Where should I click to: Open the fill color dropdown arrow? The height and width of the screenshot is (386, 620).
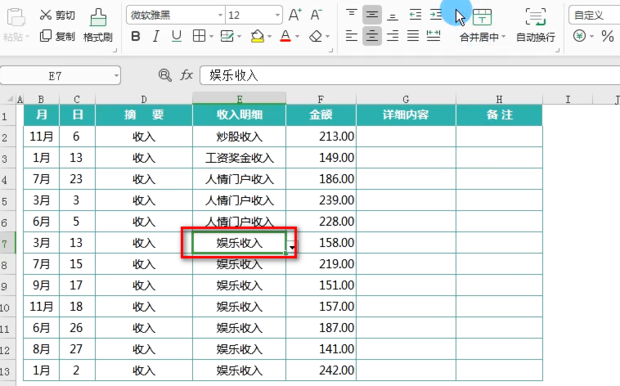click(269, 36)
